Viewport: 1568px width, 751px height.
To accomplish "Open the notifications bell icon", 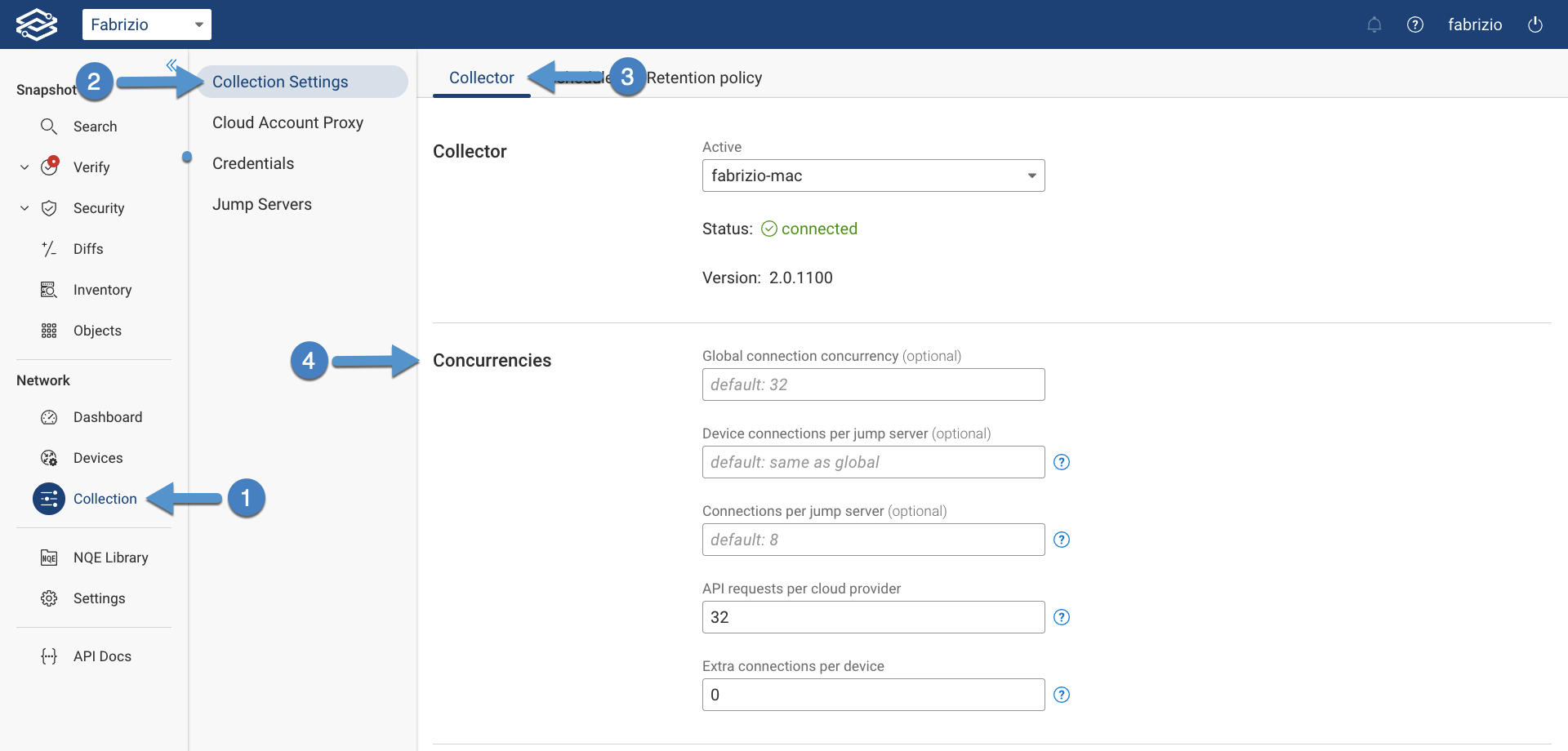I will (x=1374, y=24).
